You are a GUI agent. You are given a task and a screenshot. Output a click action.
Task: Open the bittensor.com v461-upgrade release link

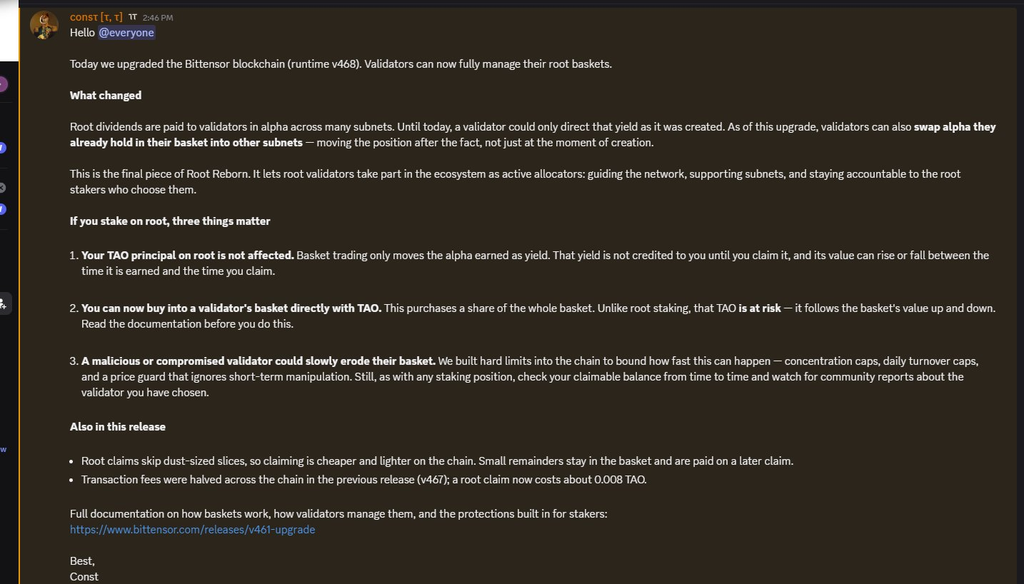point(193,530)
